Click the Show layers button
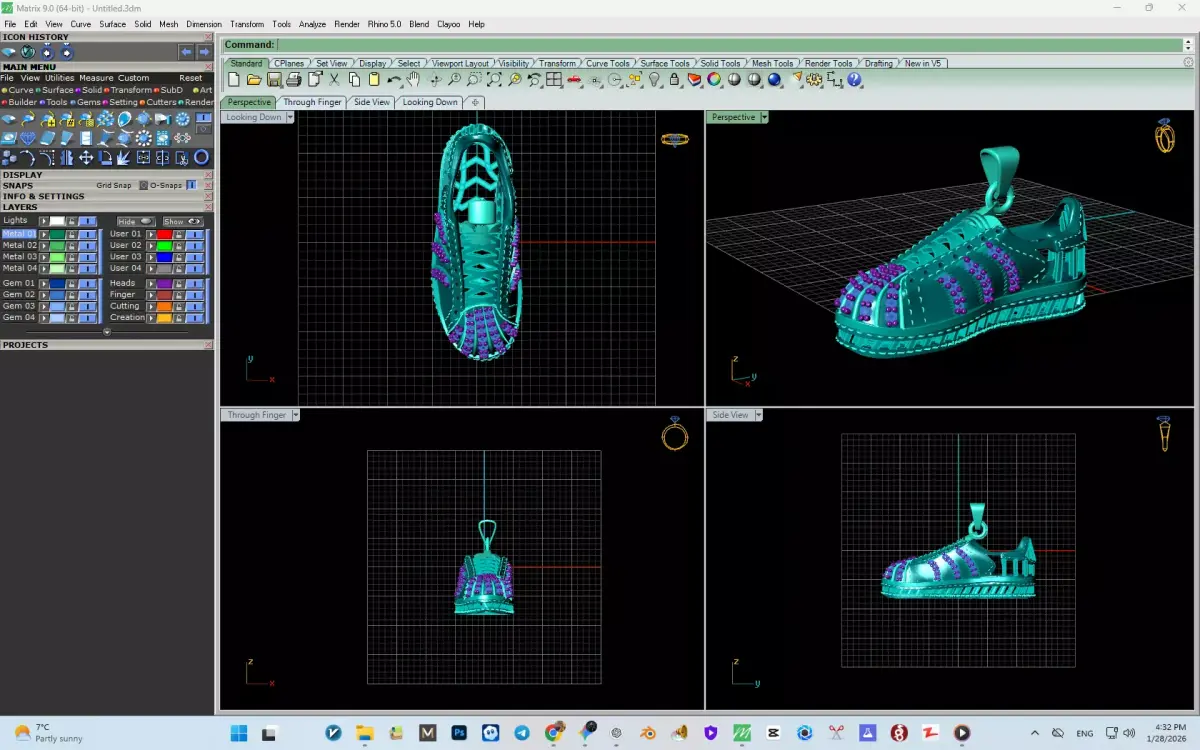The height and width of the screenshot is (750, 1200). tap(183, 222)
